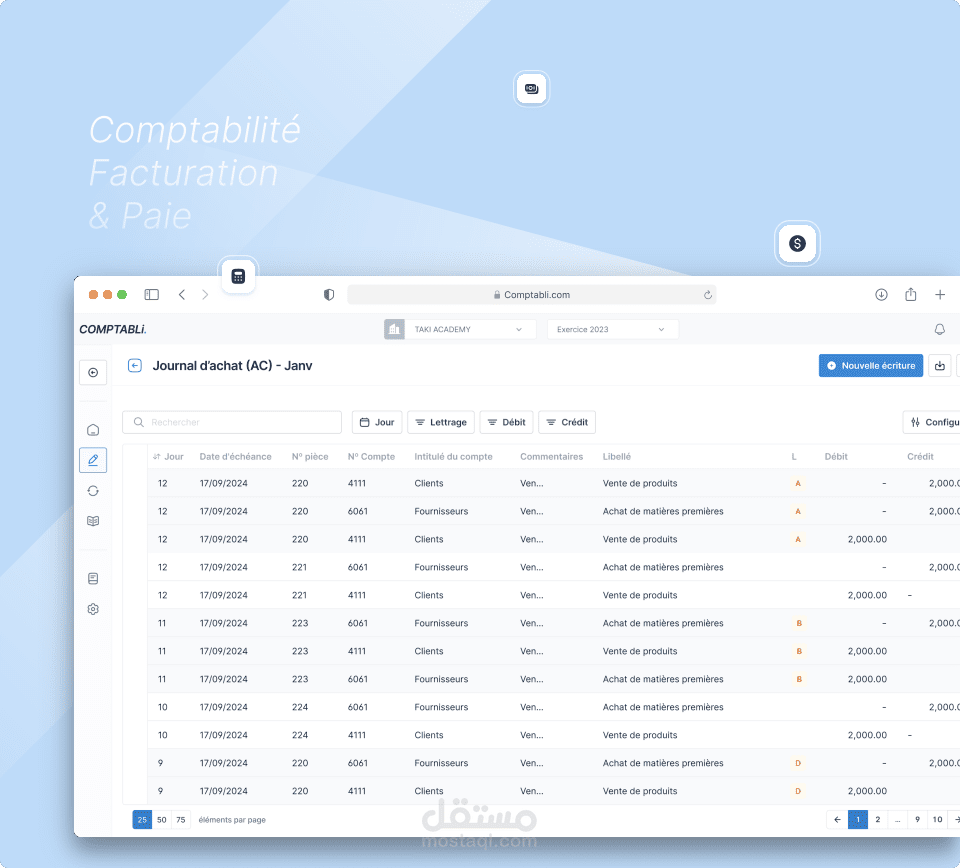Click piece 224 in the Clients row
This screenshot has height=868, width=960.
300,735
